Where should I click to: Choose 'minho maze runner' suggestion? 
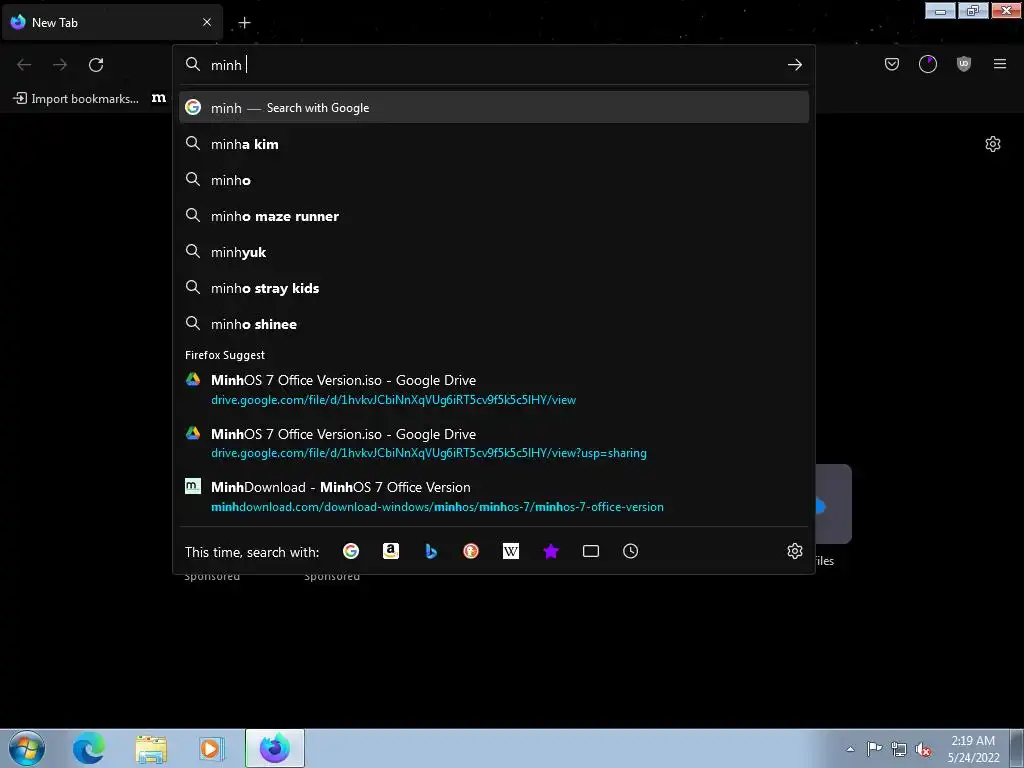click(494, 216)
